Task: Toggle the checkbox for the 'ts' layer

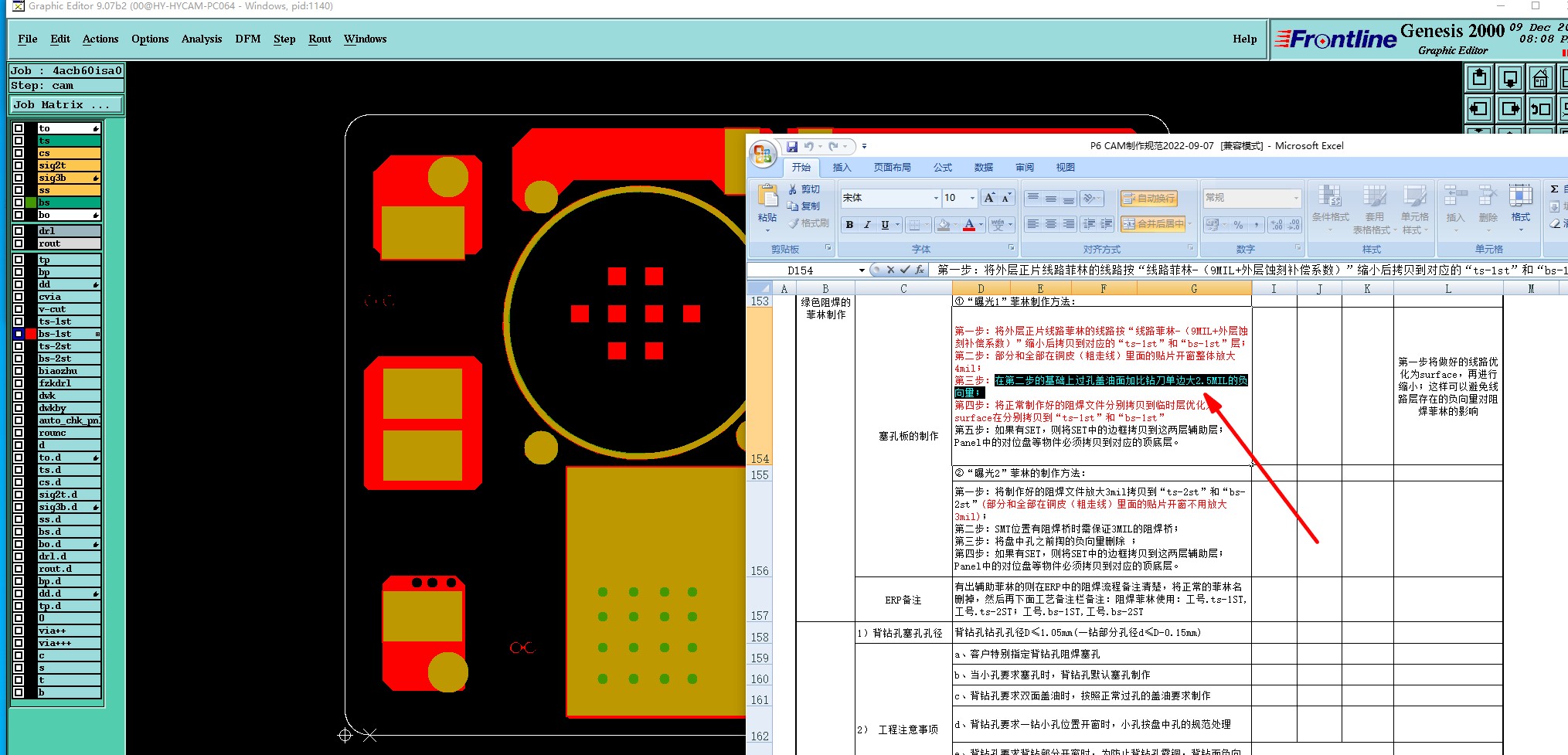Action: pos(19,141)
